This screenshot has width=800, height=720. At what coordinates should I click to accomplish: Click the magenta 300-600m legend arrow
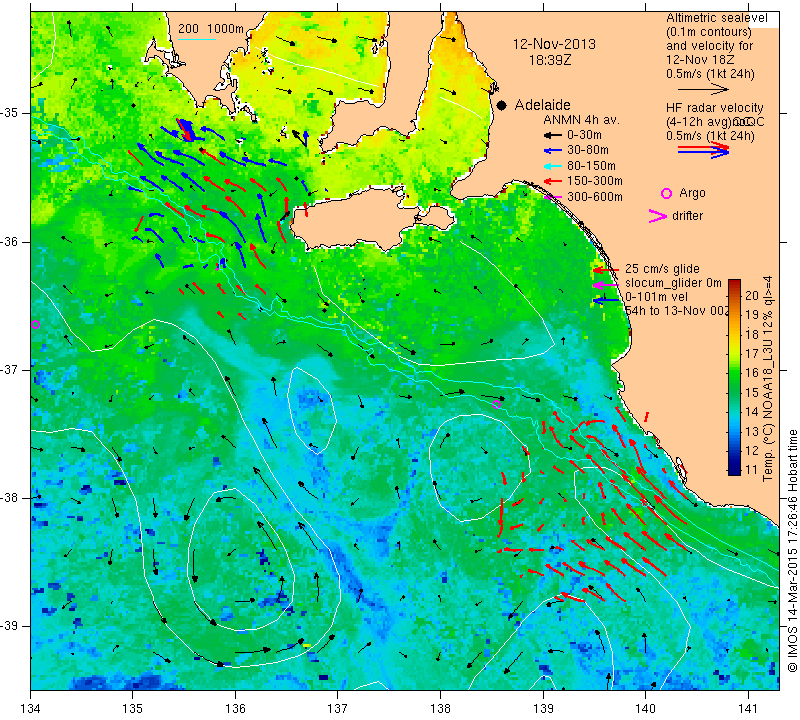(552, 197)
